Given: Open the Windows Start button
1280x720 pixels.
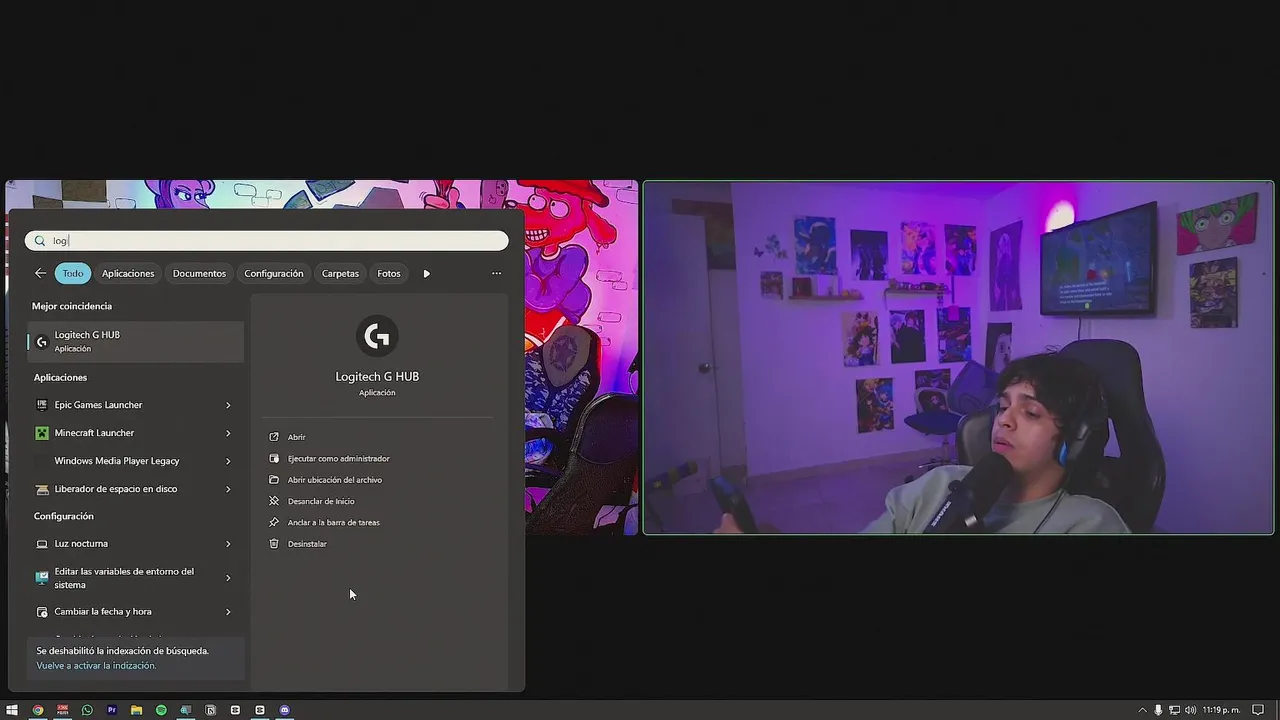Looking at the screenshot, I should tap(12, 710).
